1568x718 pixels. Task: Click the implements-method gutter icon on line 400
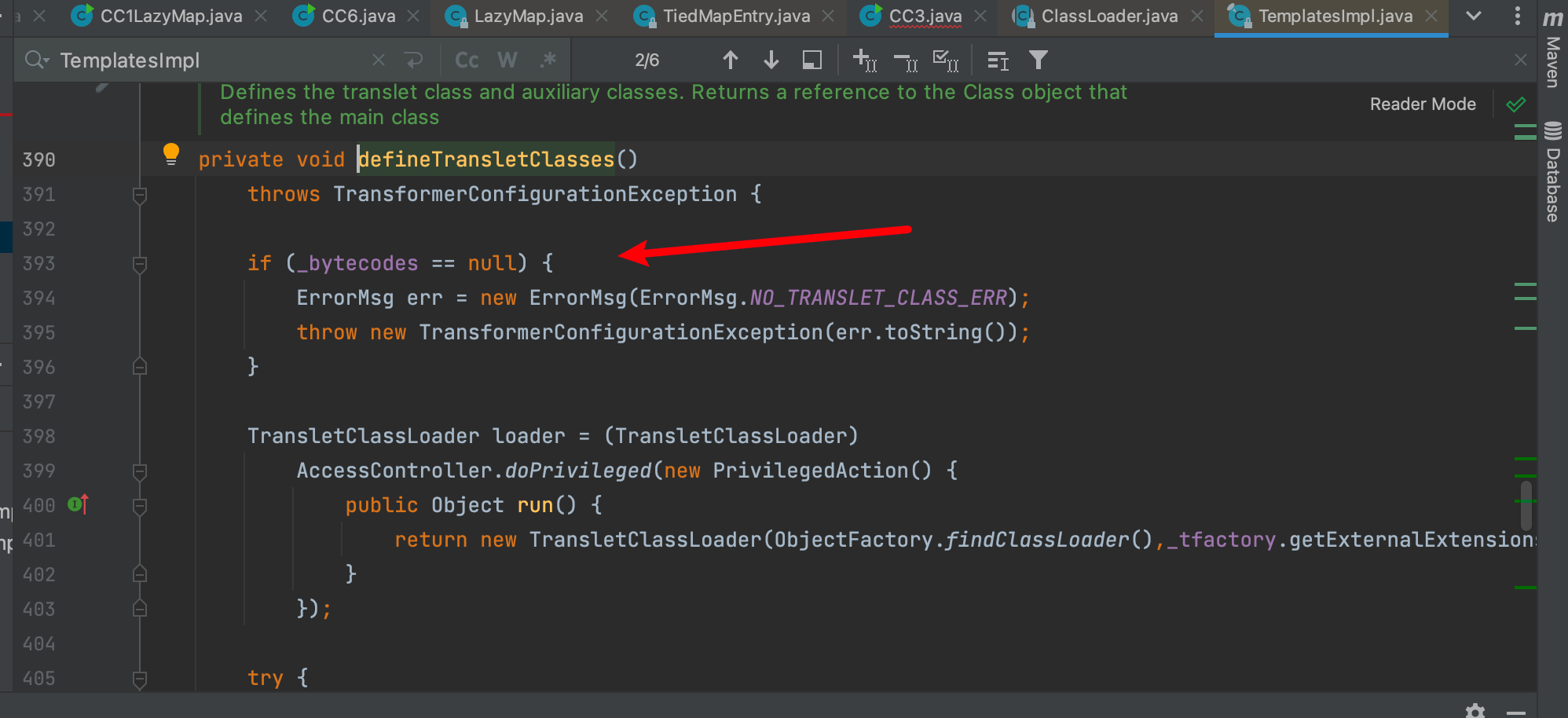(79, 504)
